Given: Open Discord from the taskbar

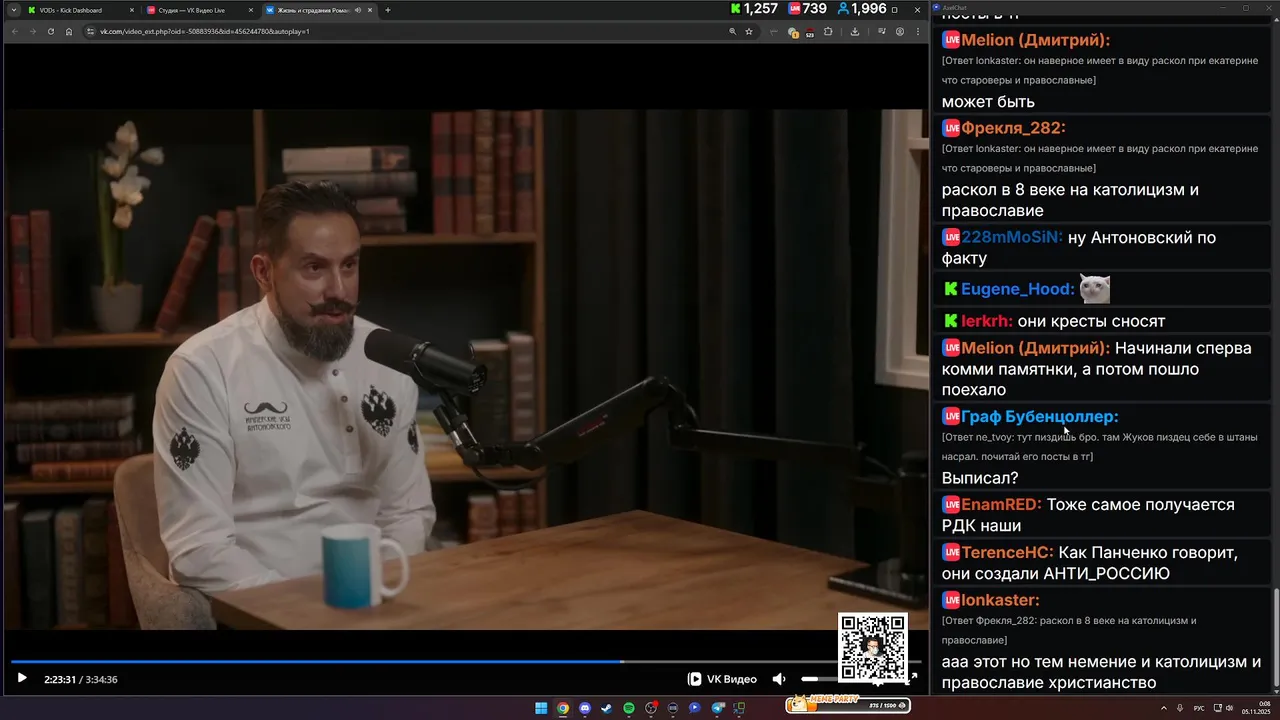Looking at the screenshot, I should 585,708.
